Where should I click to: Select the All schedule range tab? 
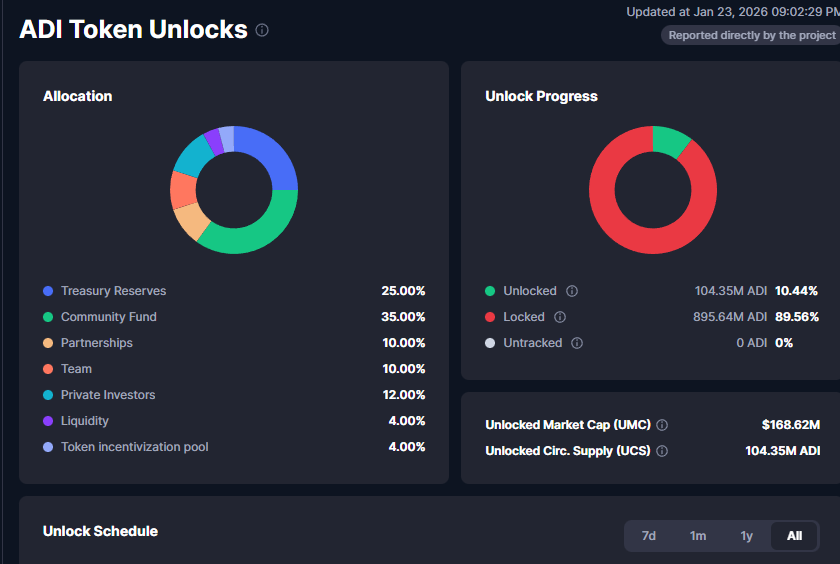794,536
